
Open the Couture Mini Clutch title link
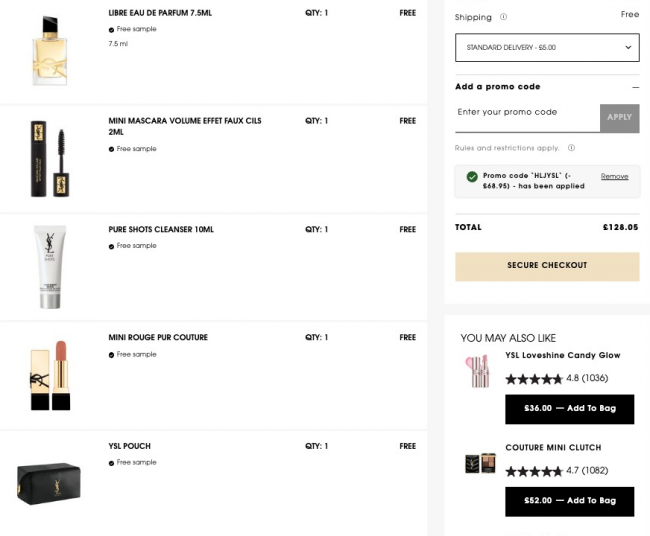pos(553,448)
